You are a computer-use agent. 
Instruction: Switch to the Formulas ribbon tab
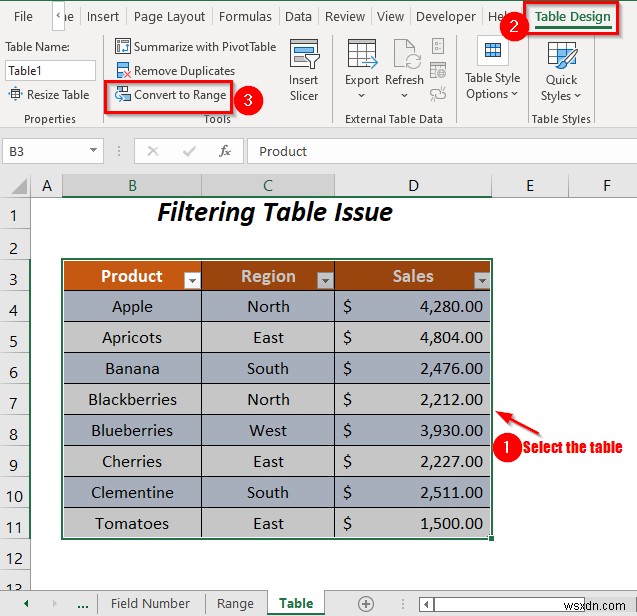click(245, 17)
